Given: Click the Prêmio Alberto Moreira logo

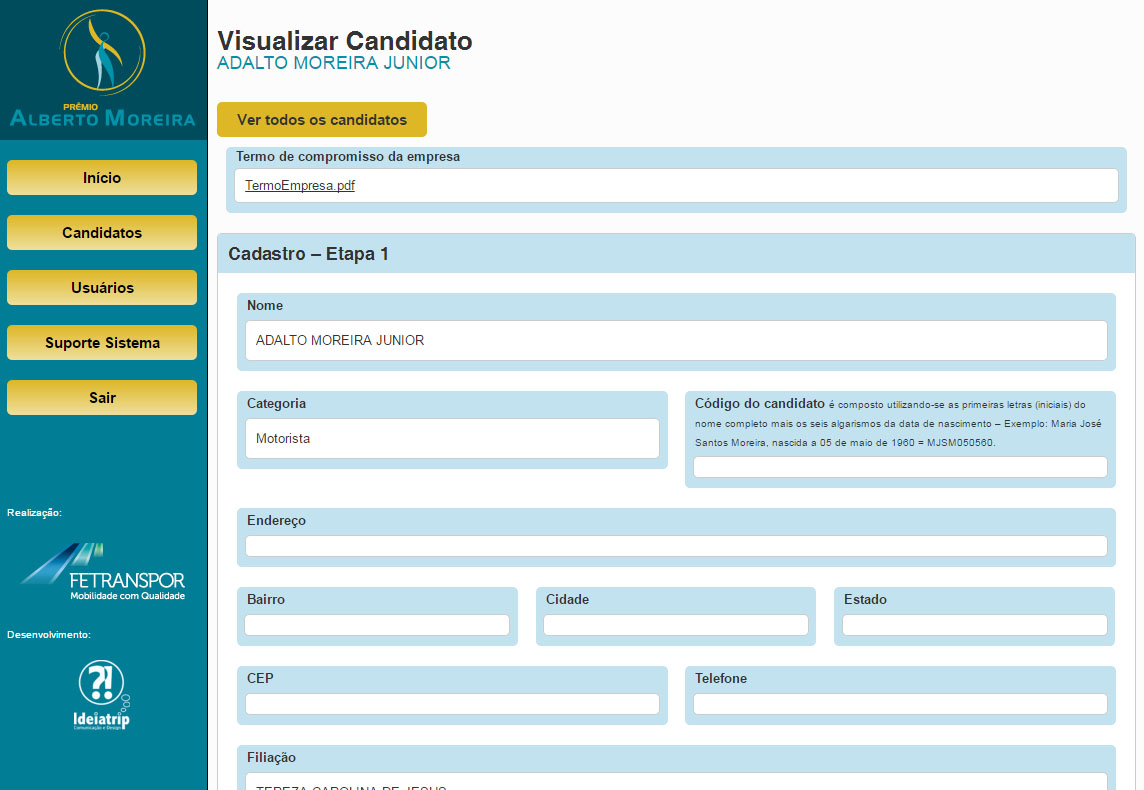Looking at the screenshot, I should point(103,70).
